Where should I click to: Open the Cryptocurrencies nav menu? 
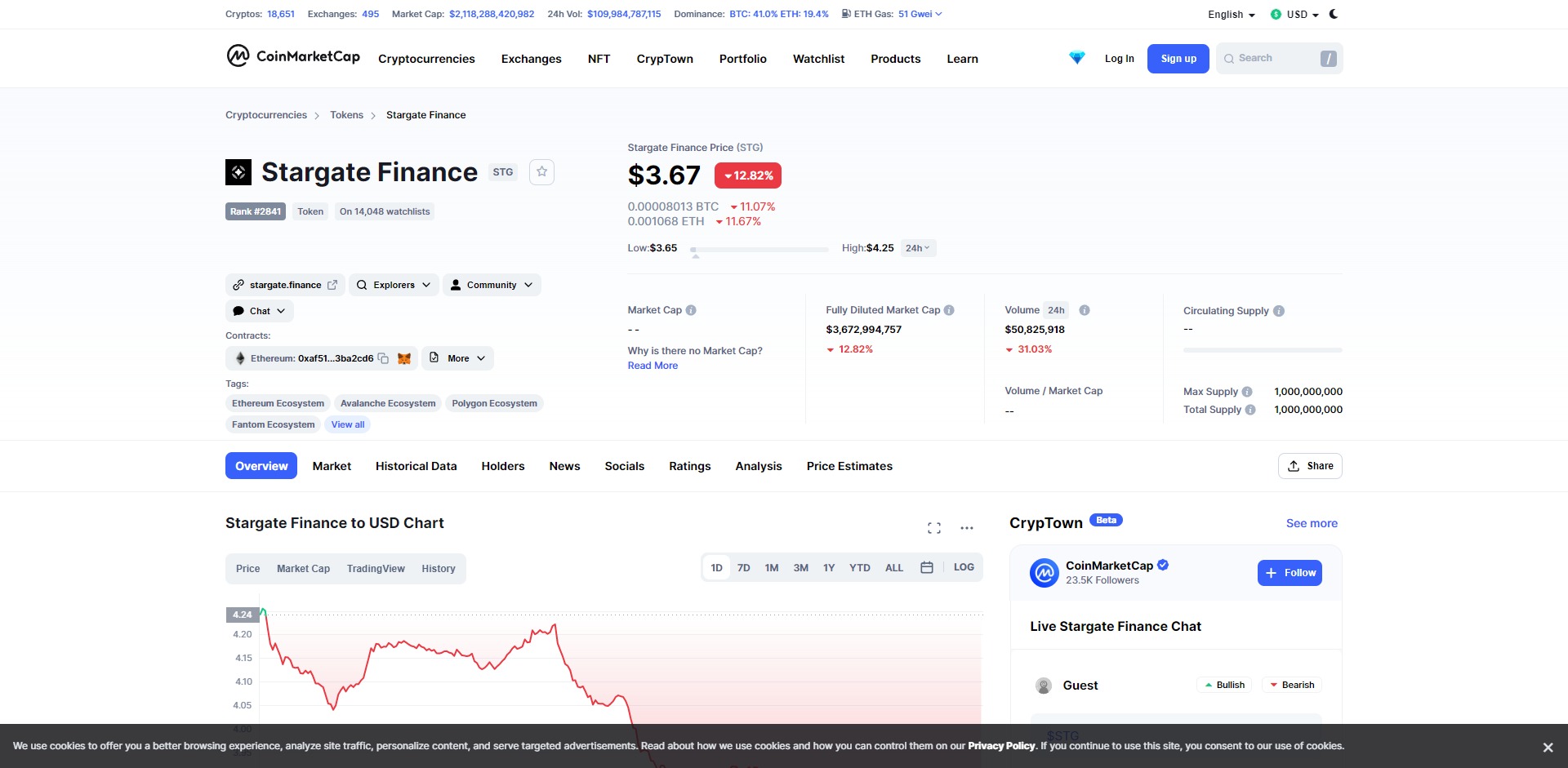426,59
